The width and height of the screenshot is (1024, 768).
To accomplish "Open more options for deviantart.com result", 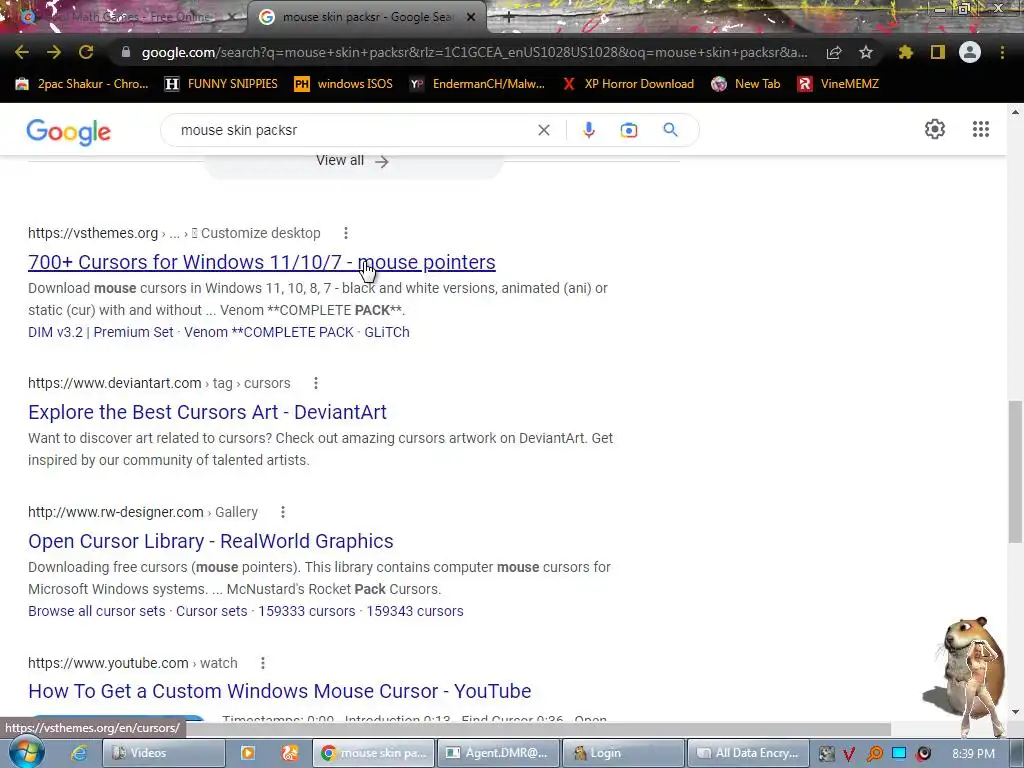I will click(x=315, y=383).
